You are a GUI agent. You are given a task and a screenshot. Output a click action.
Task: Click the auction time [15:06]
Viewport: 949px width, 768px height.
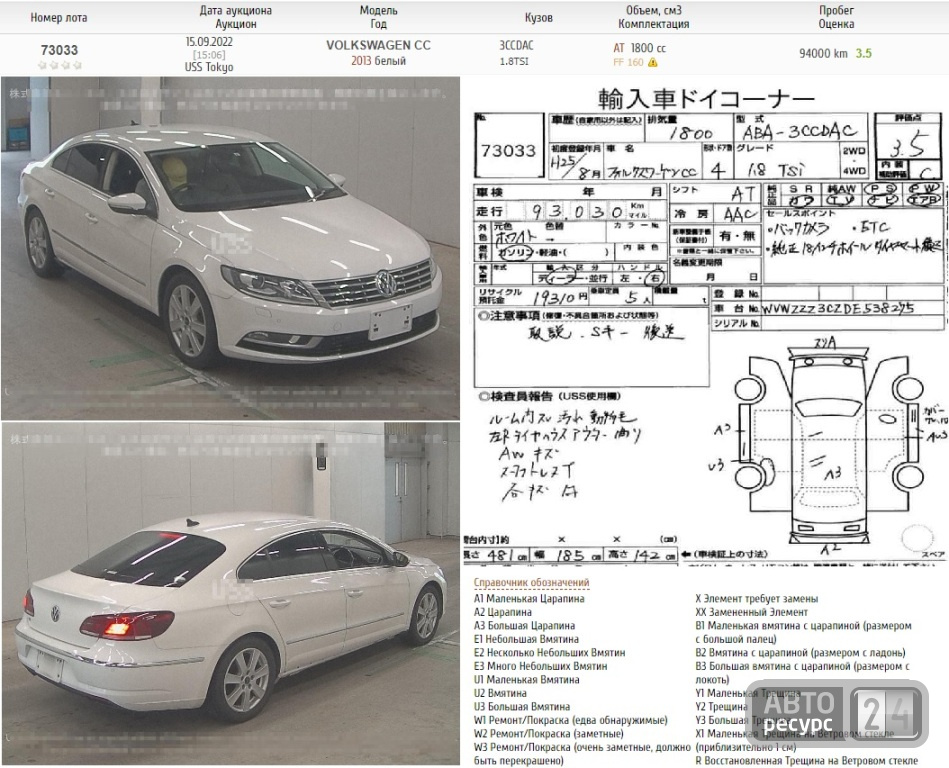pyautogui.click(x=209, y=54)
